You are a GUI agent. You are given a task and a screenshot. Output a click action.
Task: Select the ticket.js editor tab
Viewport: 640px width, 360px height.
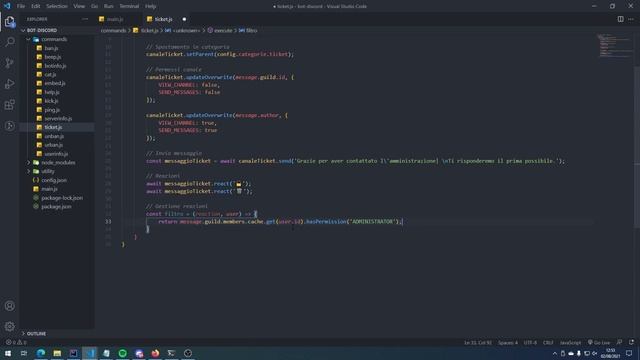click(164, 19)
